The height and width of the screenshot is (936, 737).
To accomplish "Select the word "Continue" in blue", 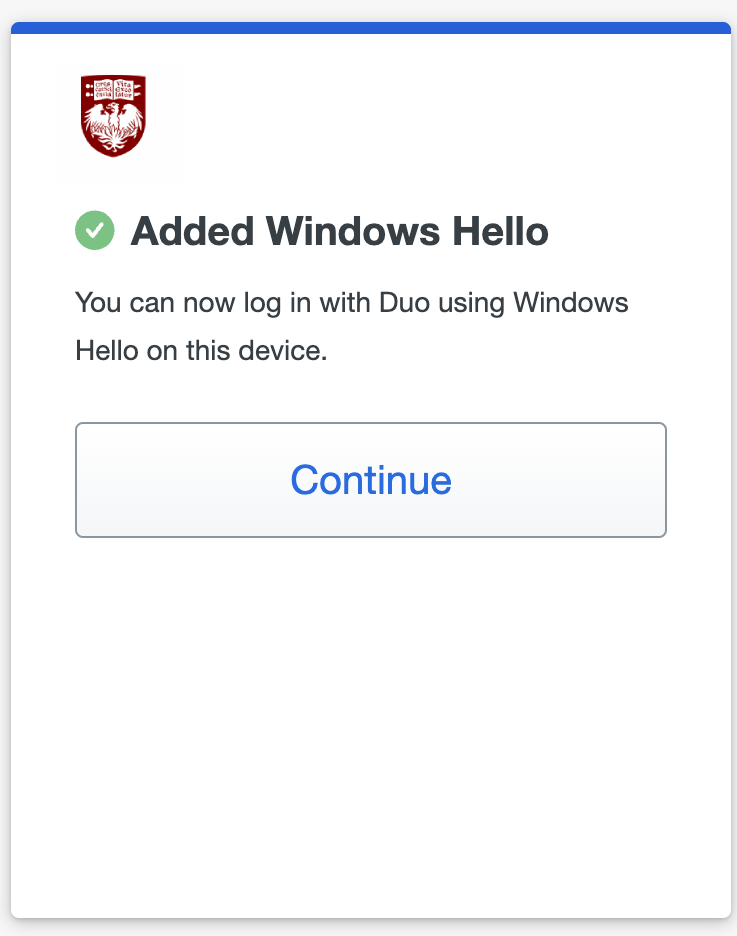I will [x=371, y=480].
